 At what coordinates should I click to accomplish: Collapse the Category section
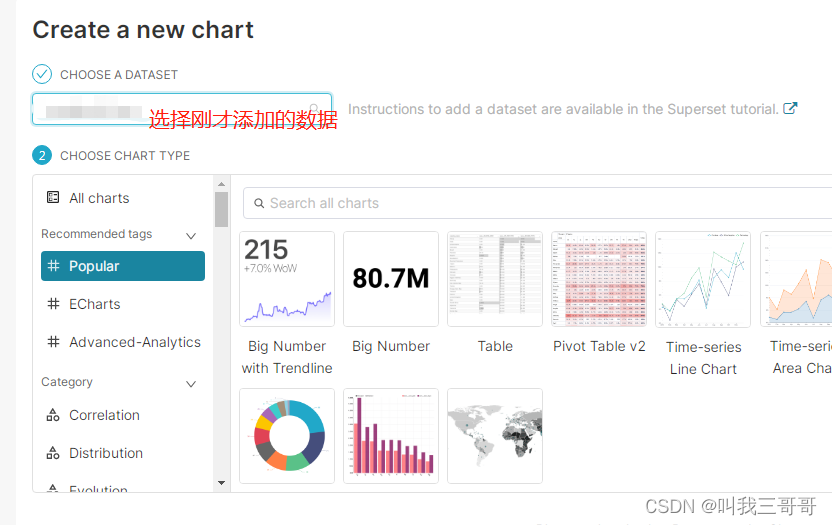pyautogui.click(x=191, y=383)
